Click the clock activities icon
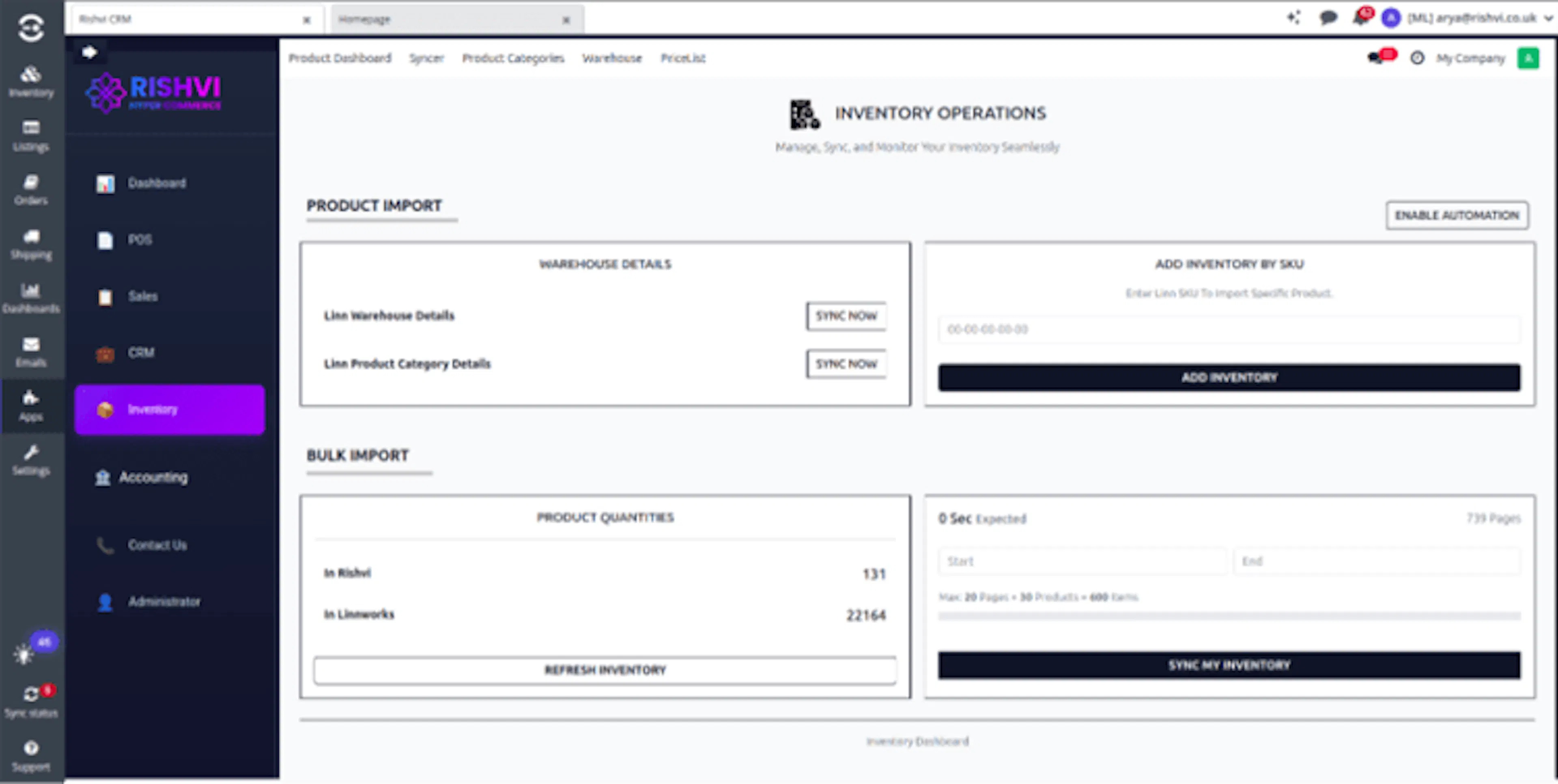 (1417, 58)
